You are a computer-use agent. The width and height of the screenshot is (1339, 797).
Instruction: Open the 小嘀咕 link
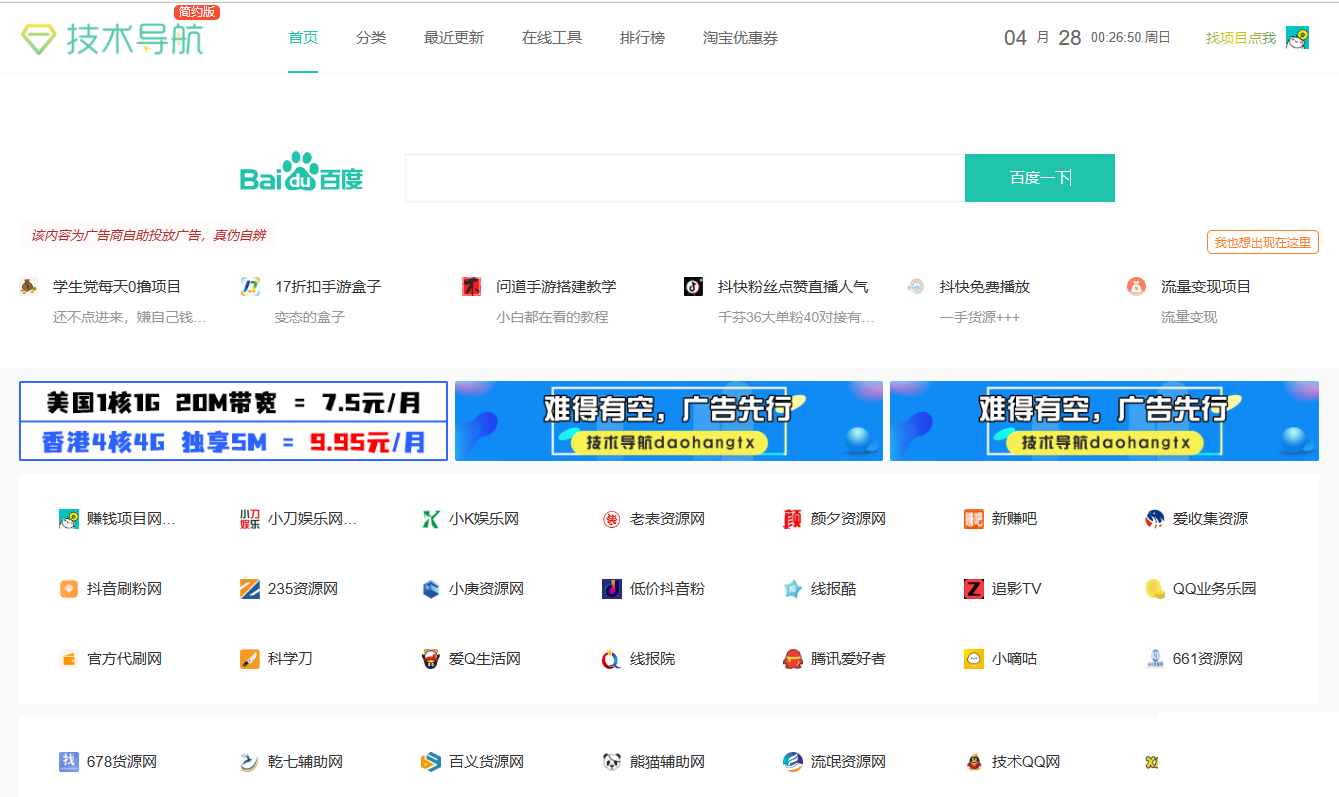tap(1014, 659)
